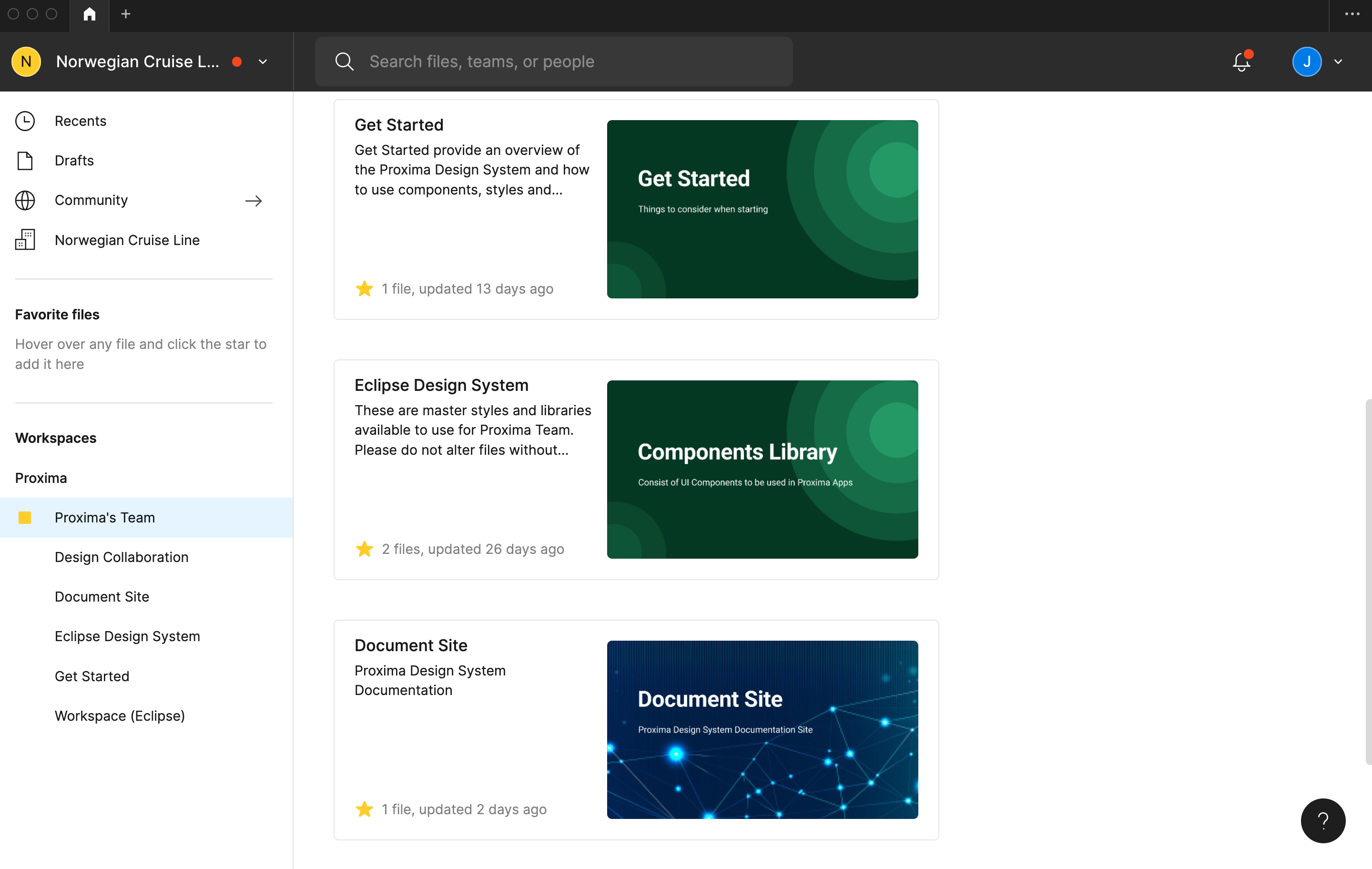
Task: Open the Home tab icon
Action: click(90, 14)
